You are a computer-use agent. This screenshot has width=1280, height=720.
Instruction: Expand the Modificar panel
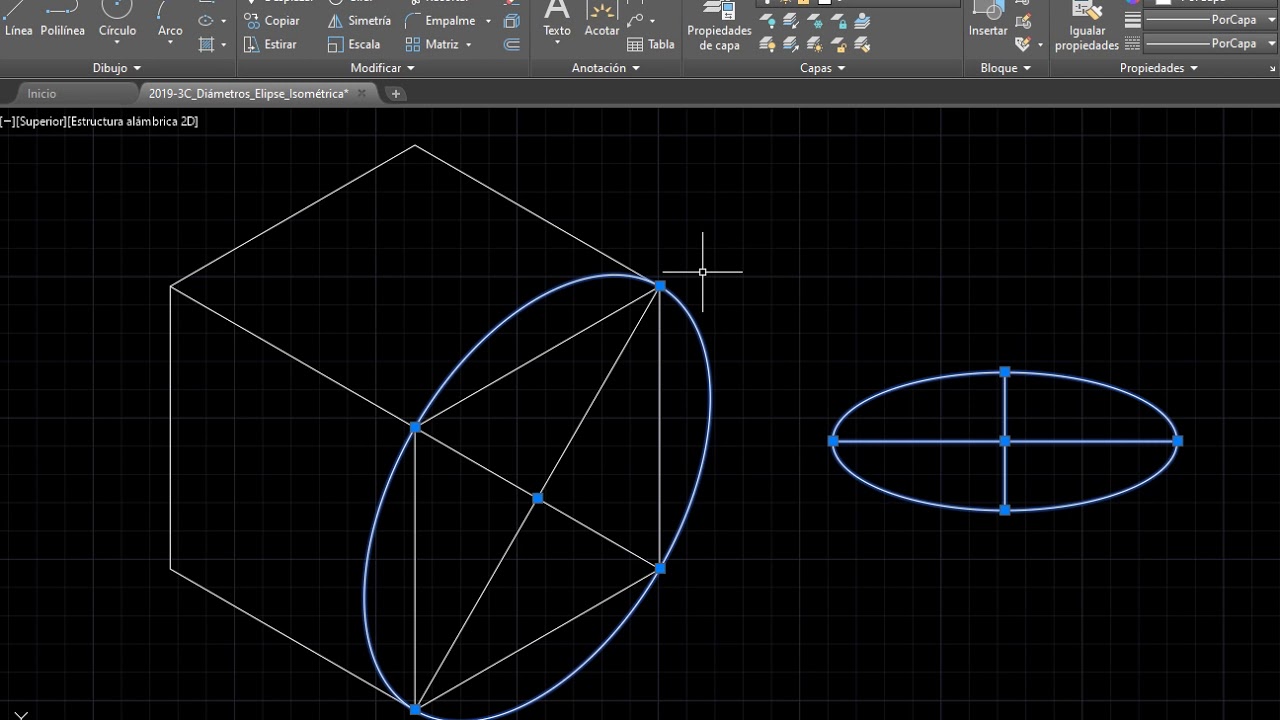pyautogui.click(x=382, y=68)
